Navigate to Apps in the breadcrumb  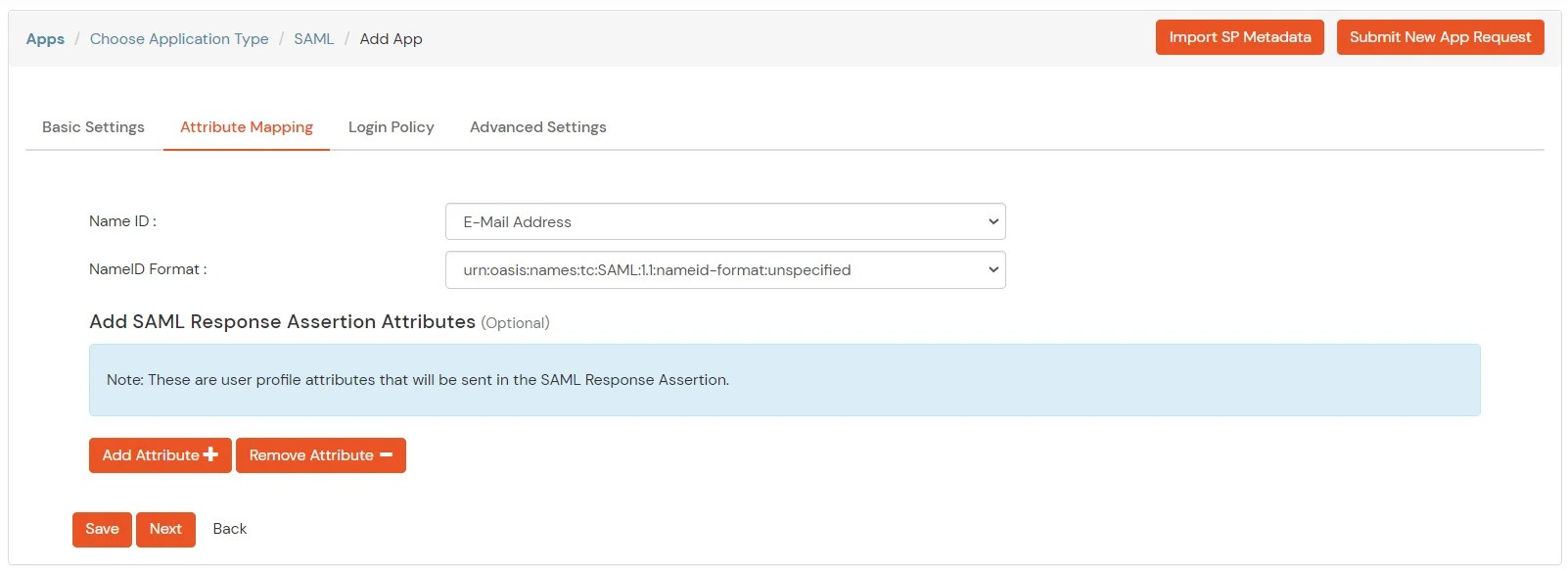pyautogui.click(x=45, y=39)
